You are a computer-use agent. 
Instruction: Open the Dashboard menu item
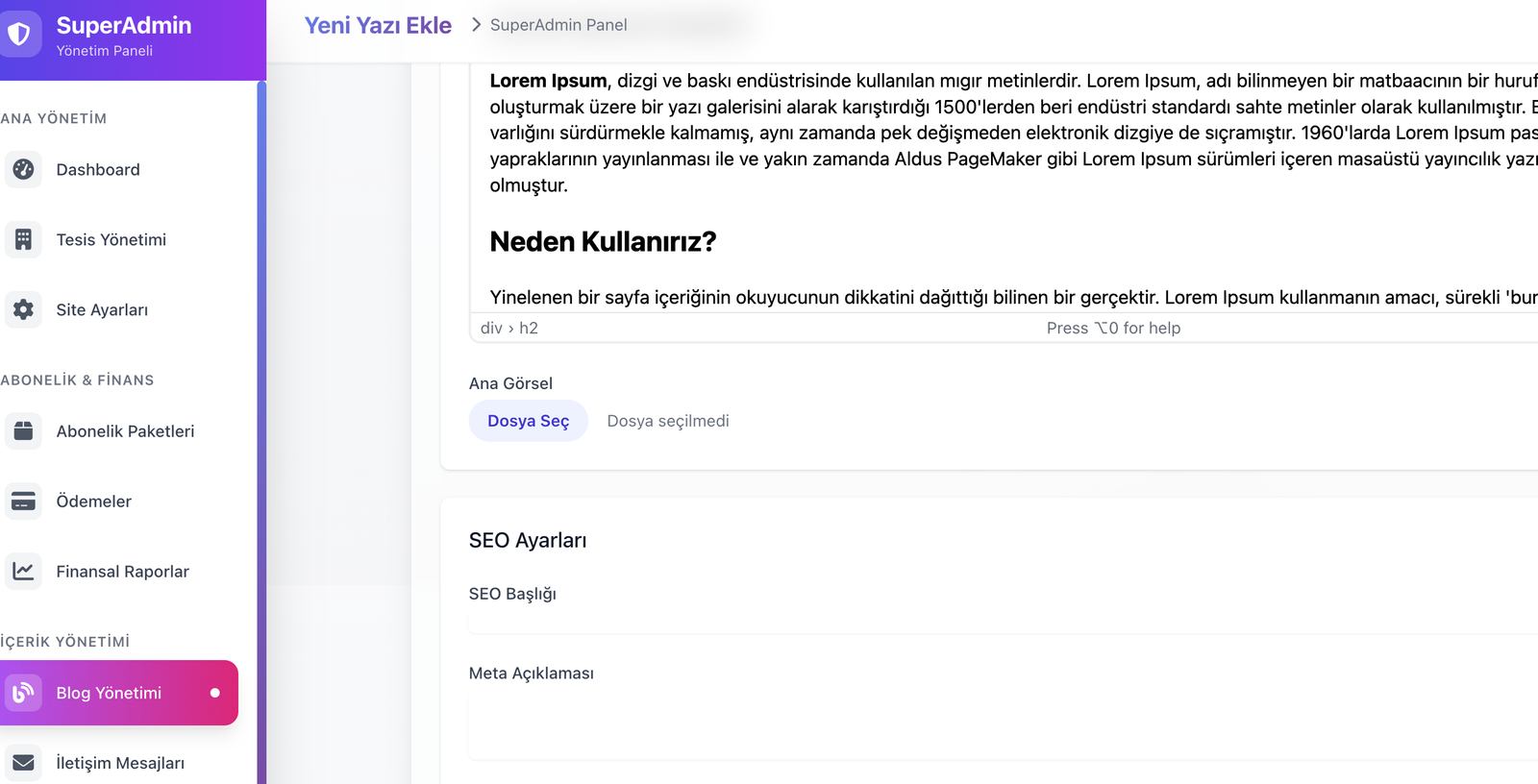[x=98, y=170]
